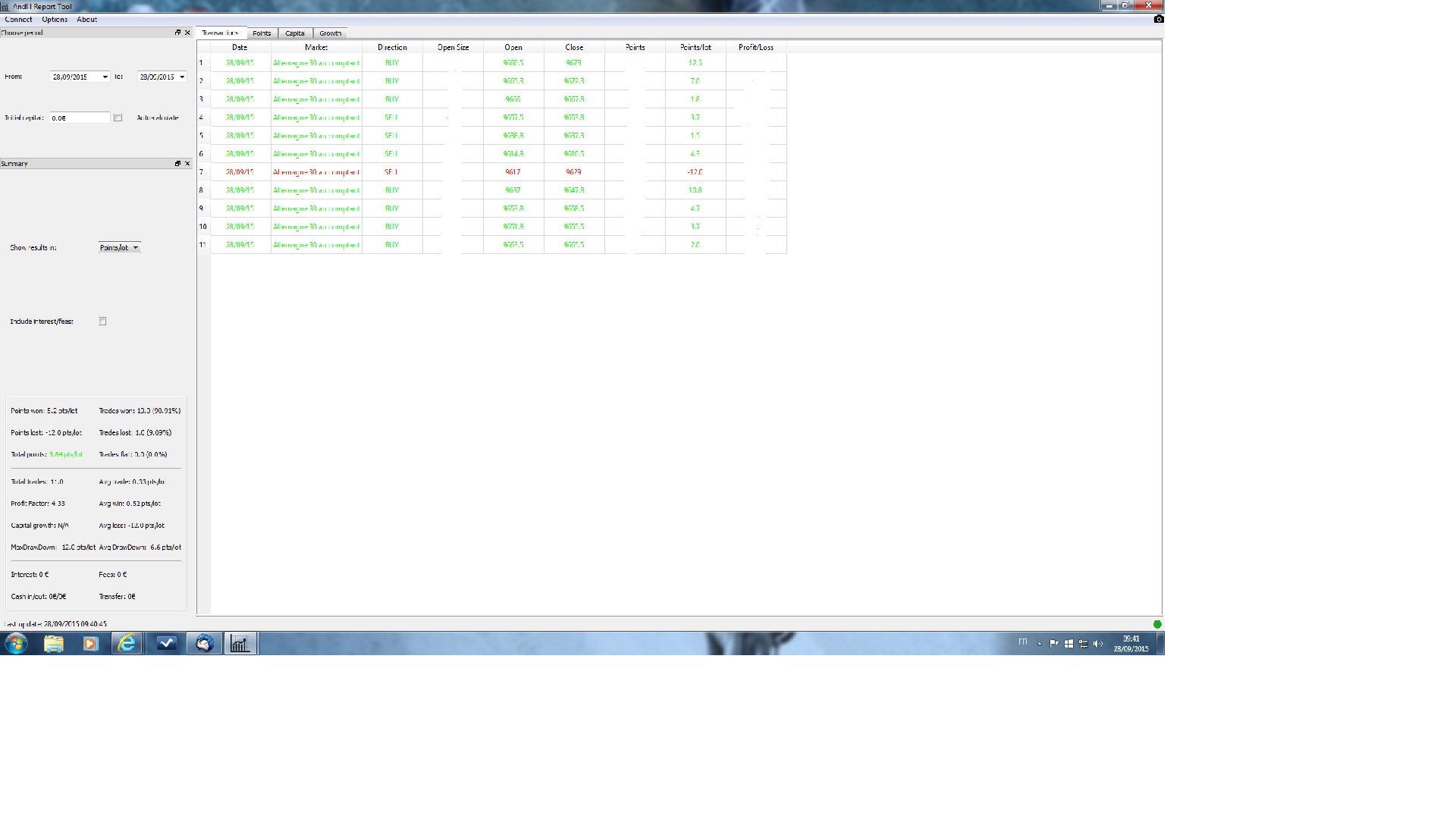This screenshot has height=819, width=1456.
Task: Toggle the Include interest/fees checkbox
Action: point(102,322)
